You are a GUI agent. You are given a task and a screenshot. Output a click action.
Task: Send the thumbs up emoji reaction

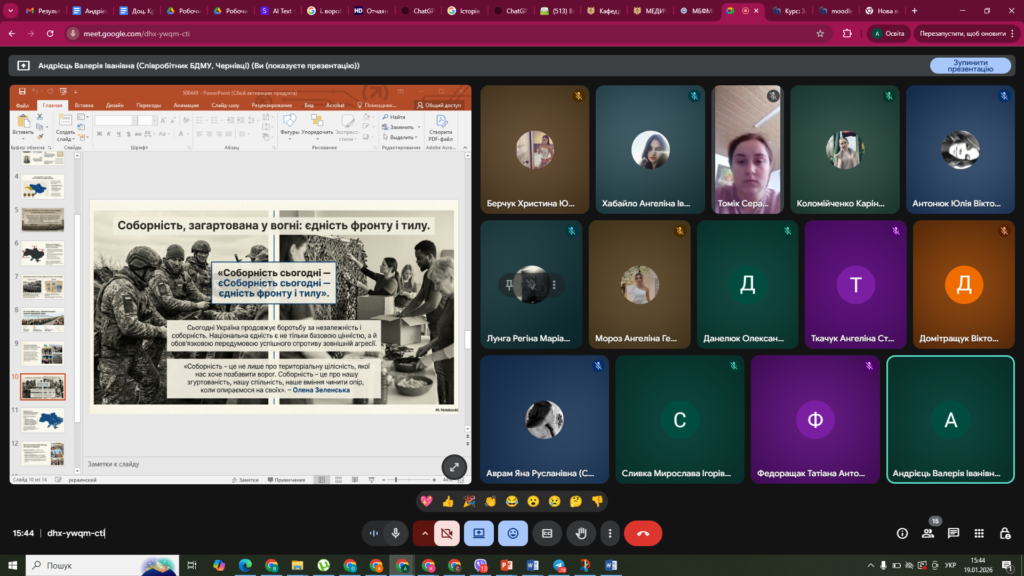447,501
